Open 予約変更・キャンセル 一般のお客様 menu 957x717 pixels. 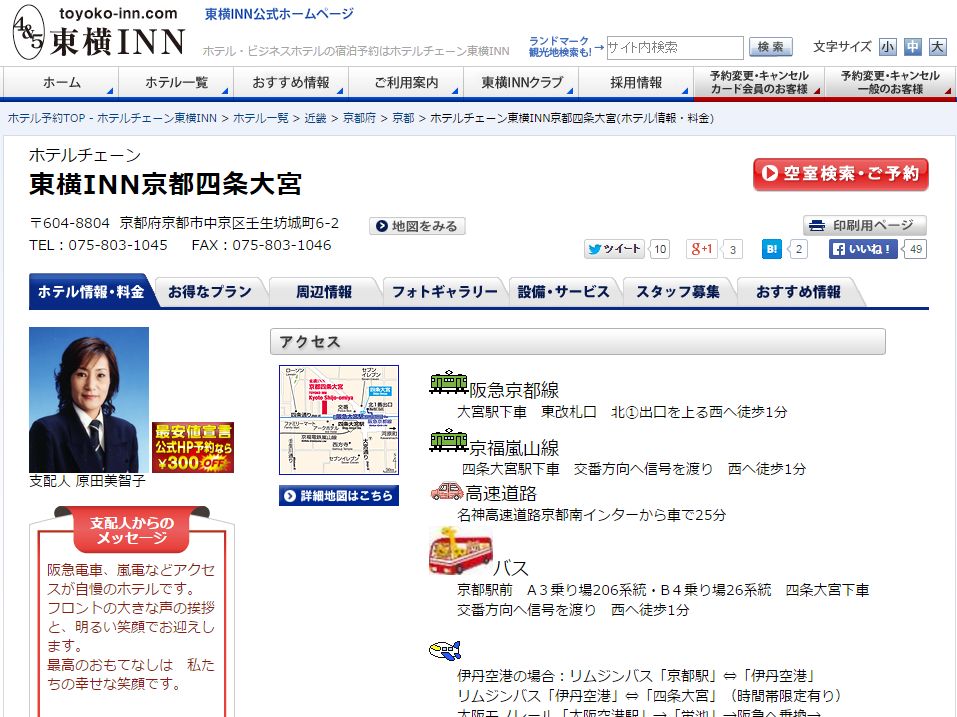890,82
